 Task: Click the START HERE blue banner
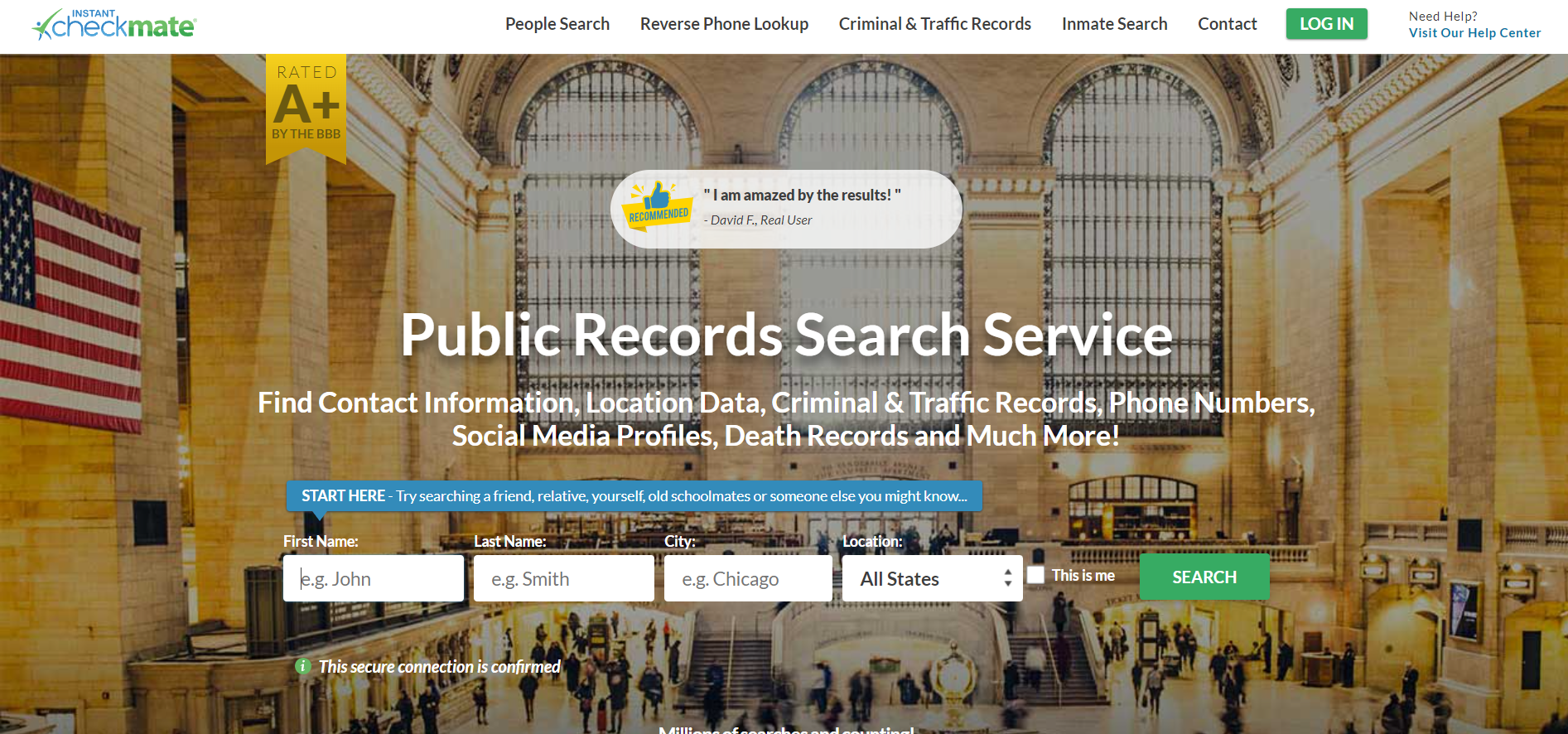click(x=634, y=495)
